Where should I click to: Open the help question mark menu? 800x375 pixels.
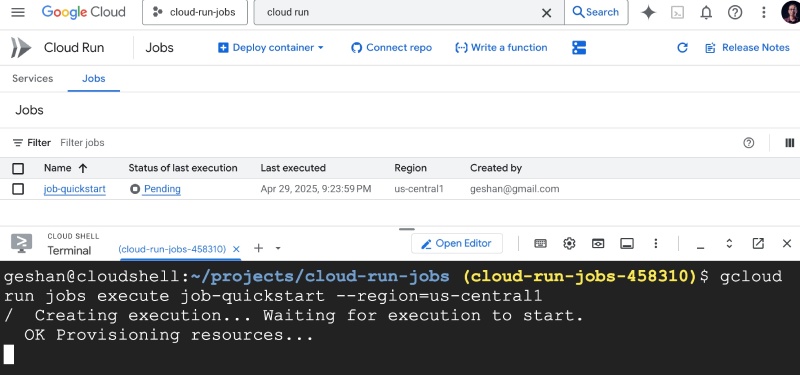pos(735,13)
